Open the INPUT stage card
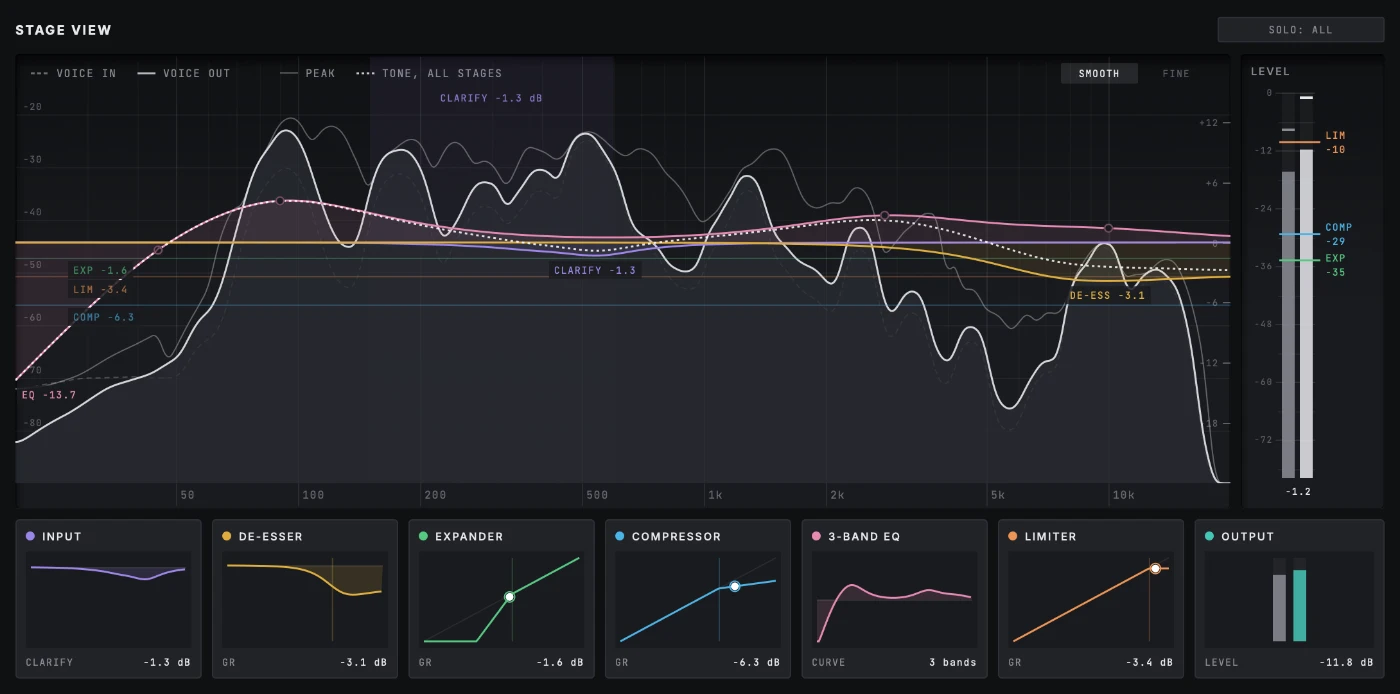 pos(108,598)
